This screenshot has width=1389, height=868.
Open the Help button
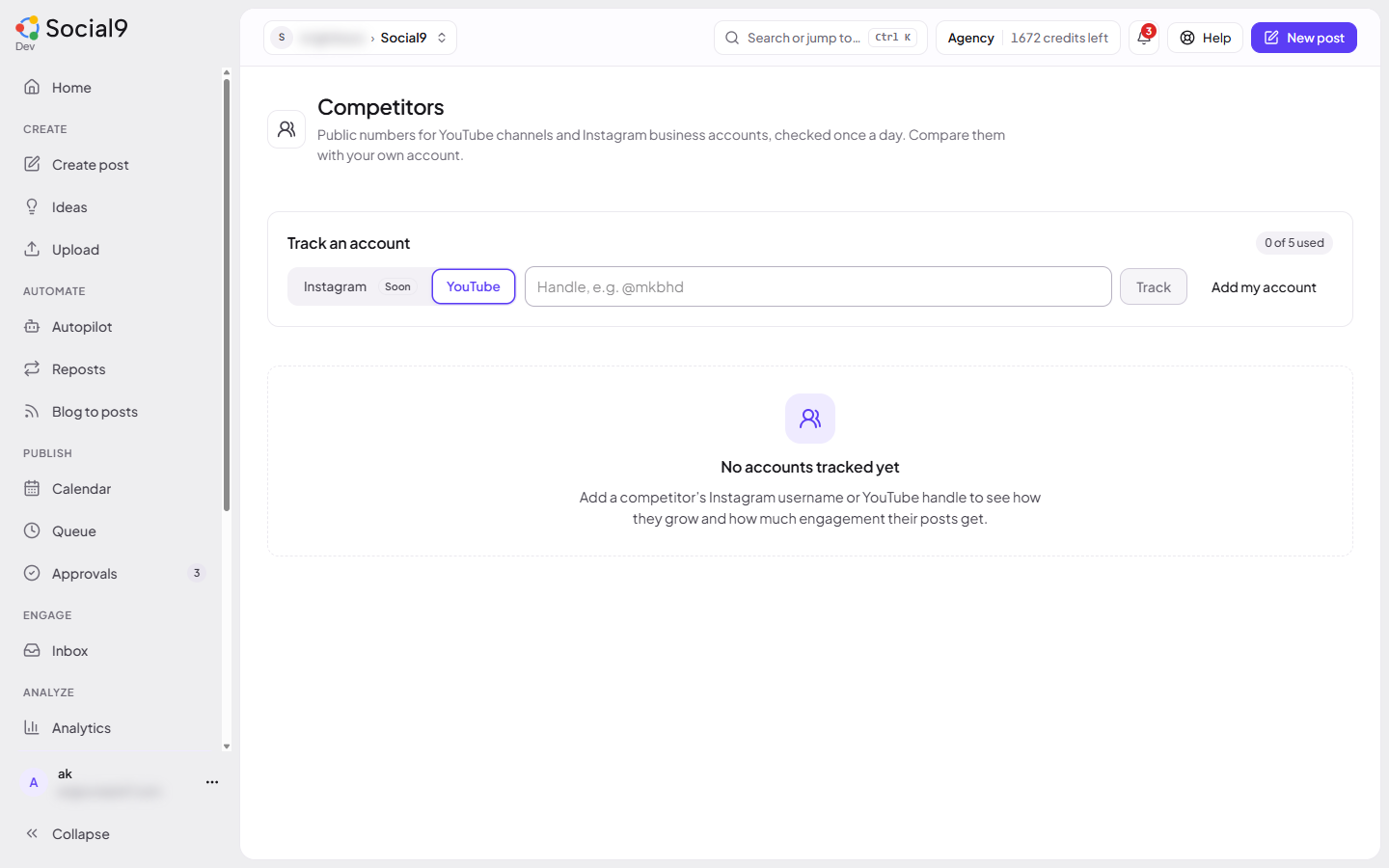tap(1206, 38)
